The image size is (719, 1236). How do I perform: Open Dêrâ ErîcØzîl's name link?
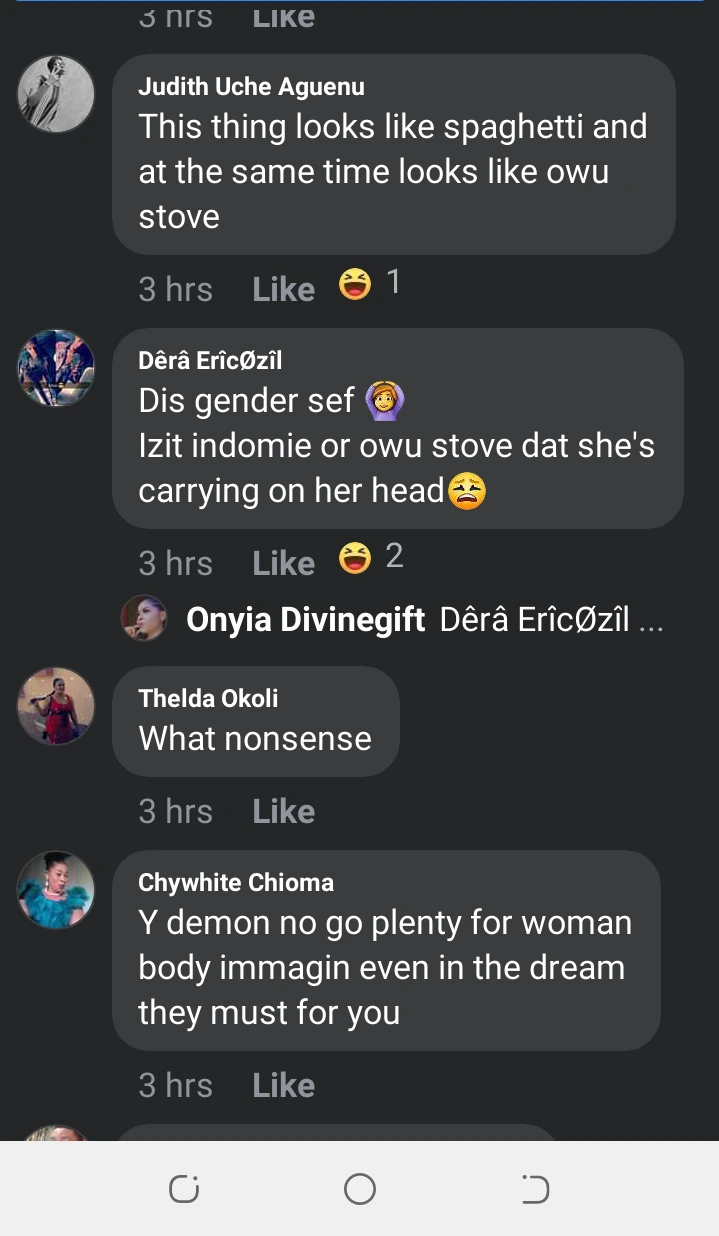[210, 360]
